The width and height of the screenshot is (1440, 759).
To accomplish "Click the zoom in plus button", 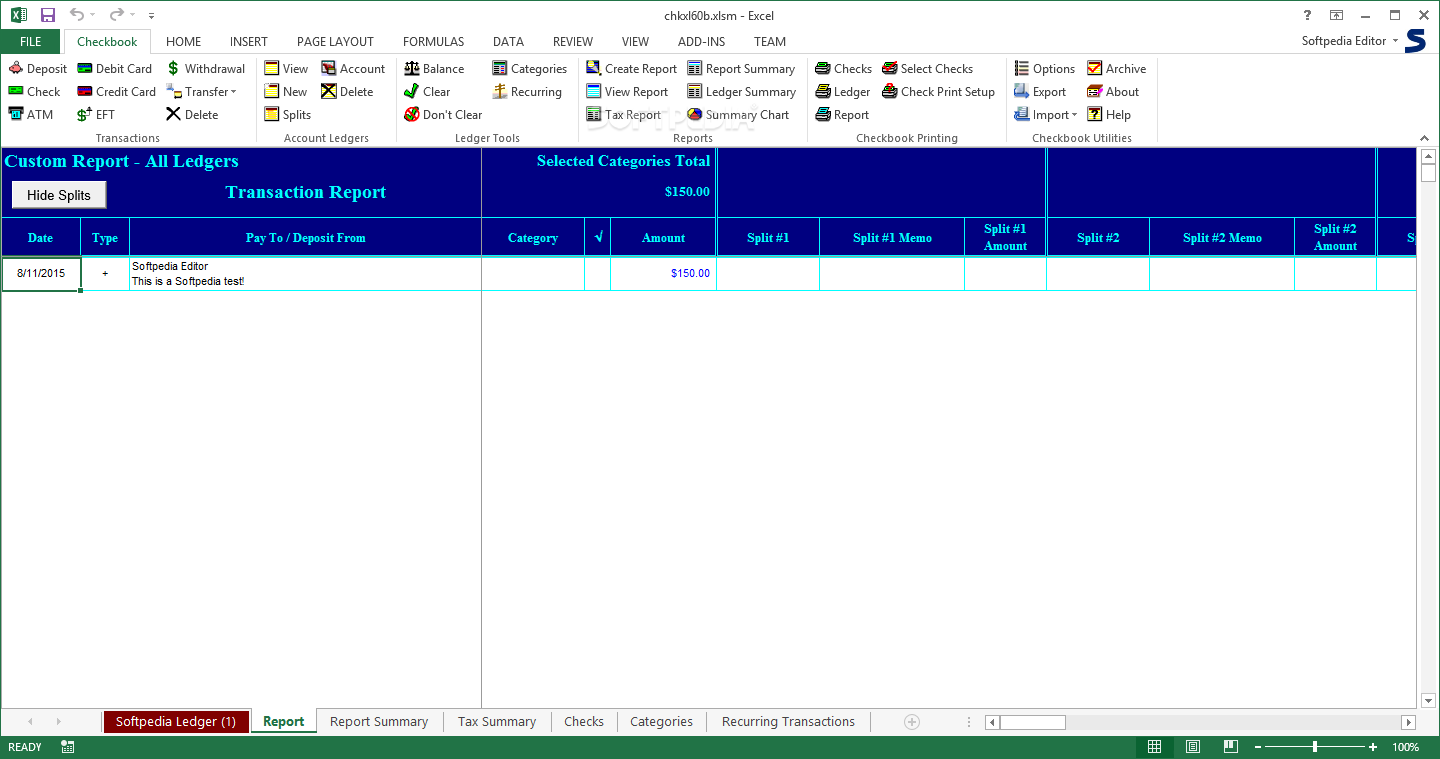I will (x=1373, y=747).
